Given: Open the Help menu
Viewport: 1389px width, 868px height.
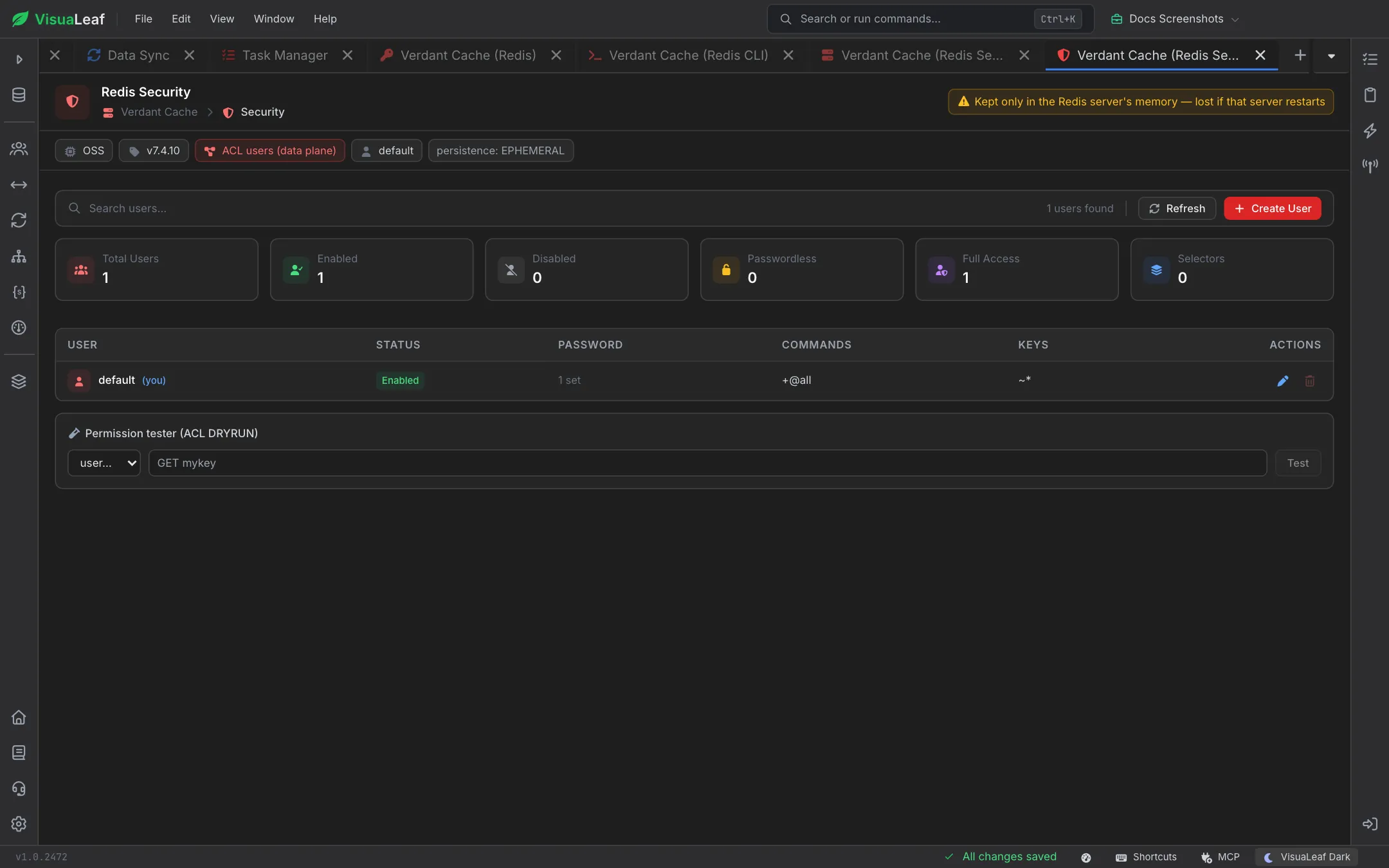Looking at the screenshot, I should (x=325, y=19).
